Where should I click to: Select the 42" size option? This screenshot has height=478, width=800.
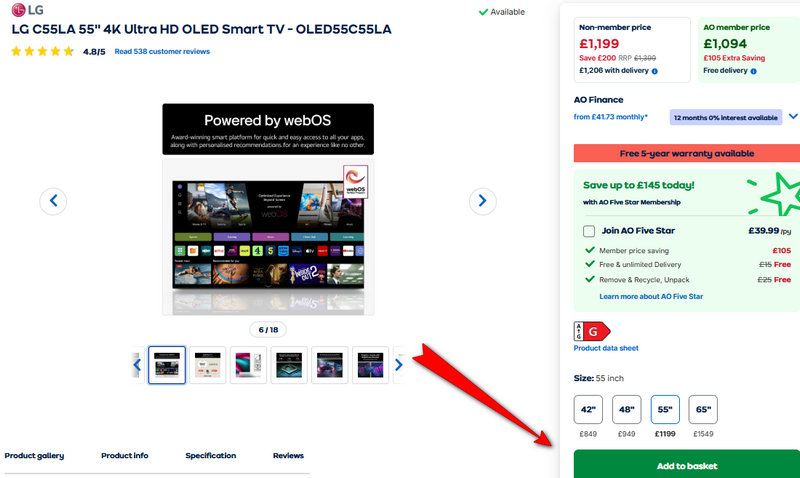coord(588,409)
